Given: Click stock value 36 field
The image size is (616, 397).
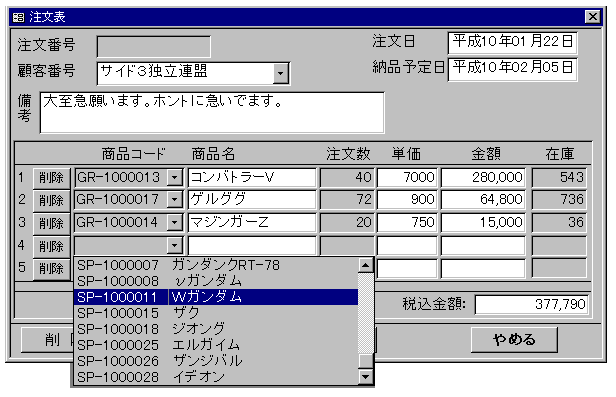Looking at the screenshot, I should [x=559, y=223].
